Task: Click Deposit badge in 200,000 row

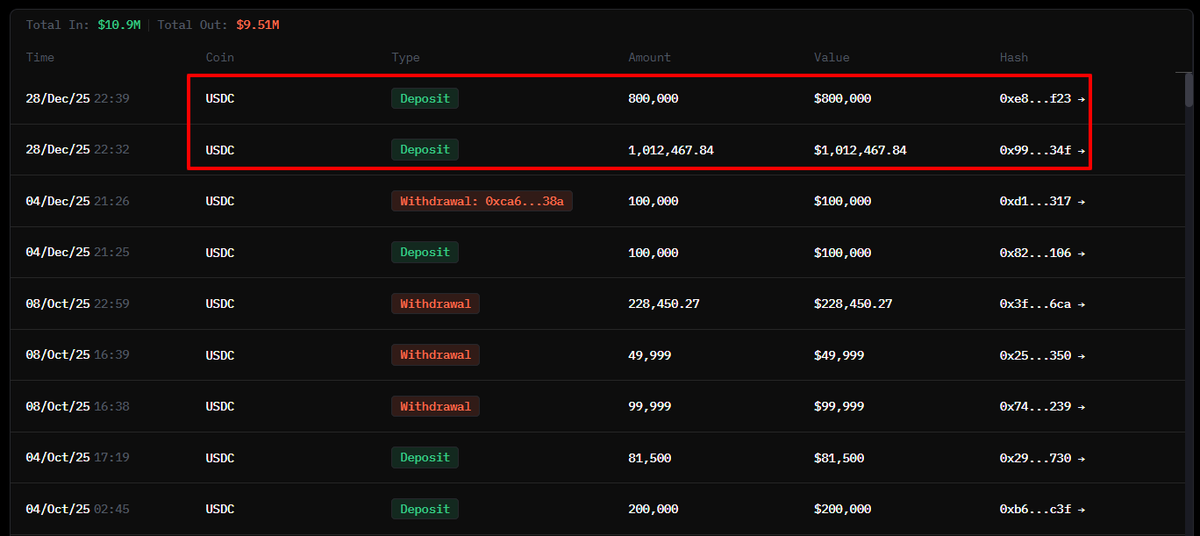Action: (425, 508)
